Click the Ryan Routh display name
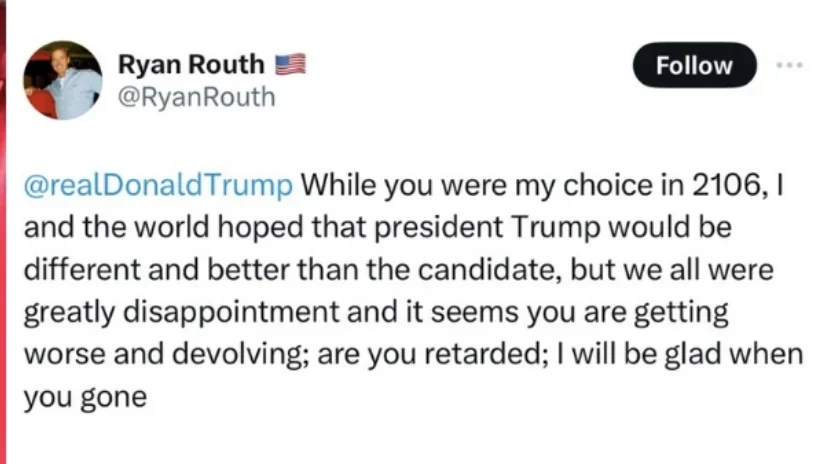The image size is (818, 464). coord(191,65)
